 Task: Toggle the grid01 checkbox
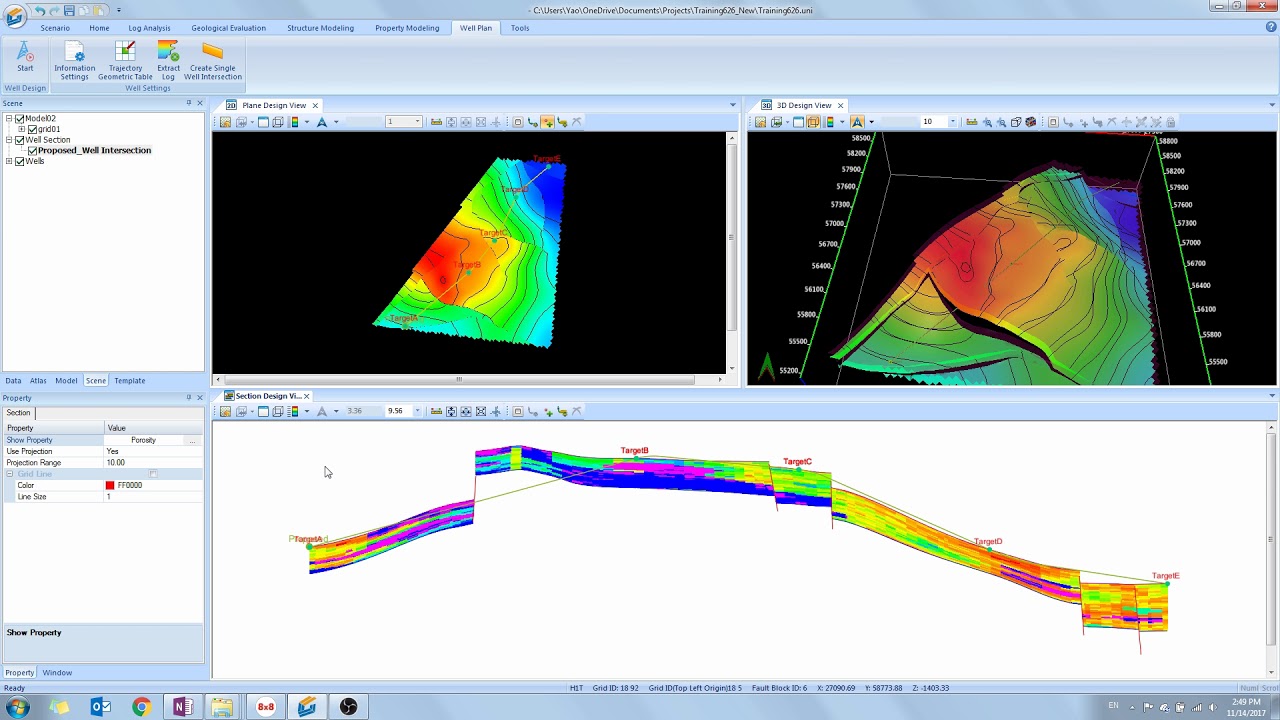tap(33, 129)
